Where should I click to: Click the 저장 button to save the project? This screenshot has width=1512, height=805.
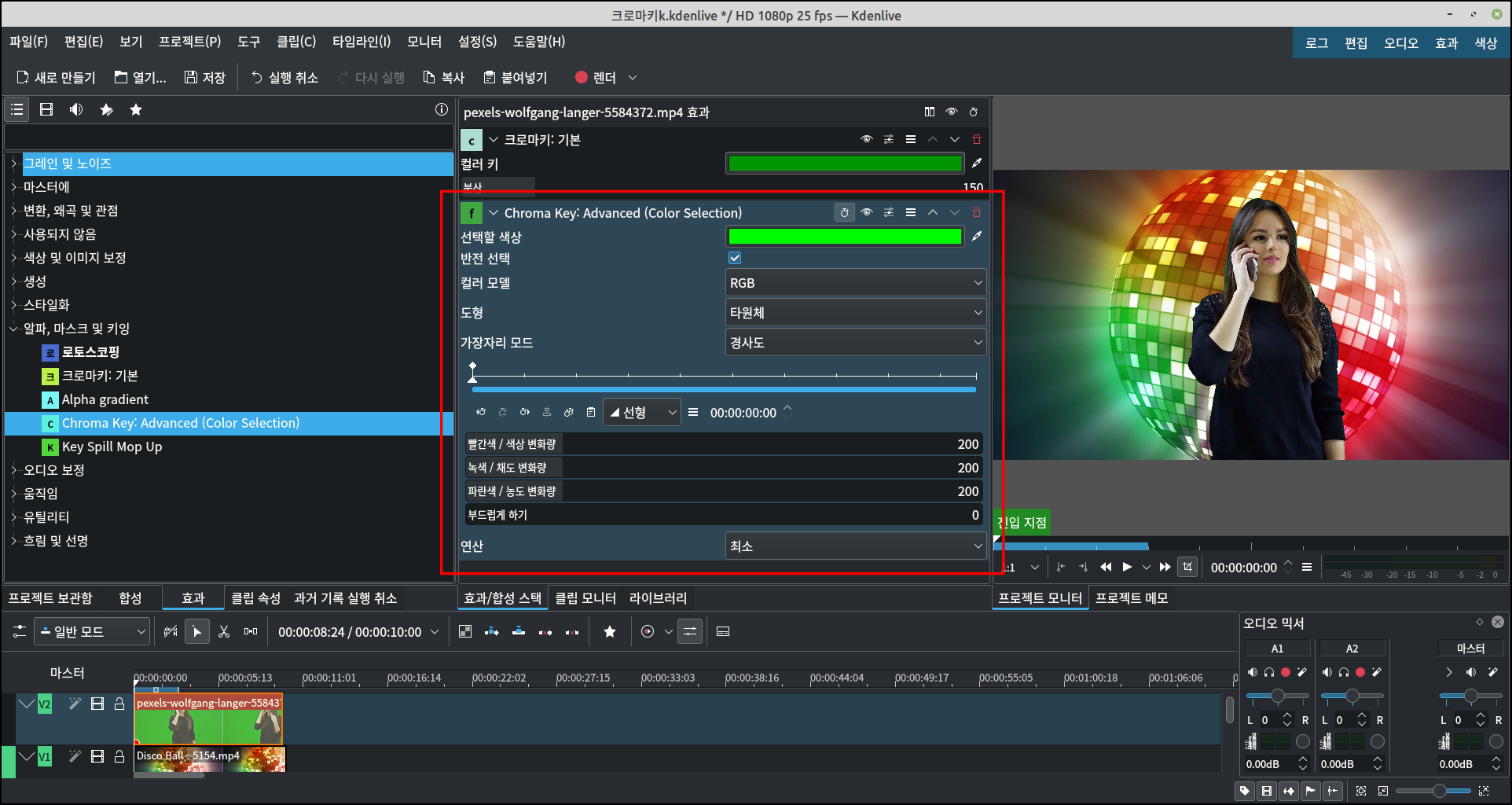pyautogui.click(x=204, y=77)
